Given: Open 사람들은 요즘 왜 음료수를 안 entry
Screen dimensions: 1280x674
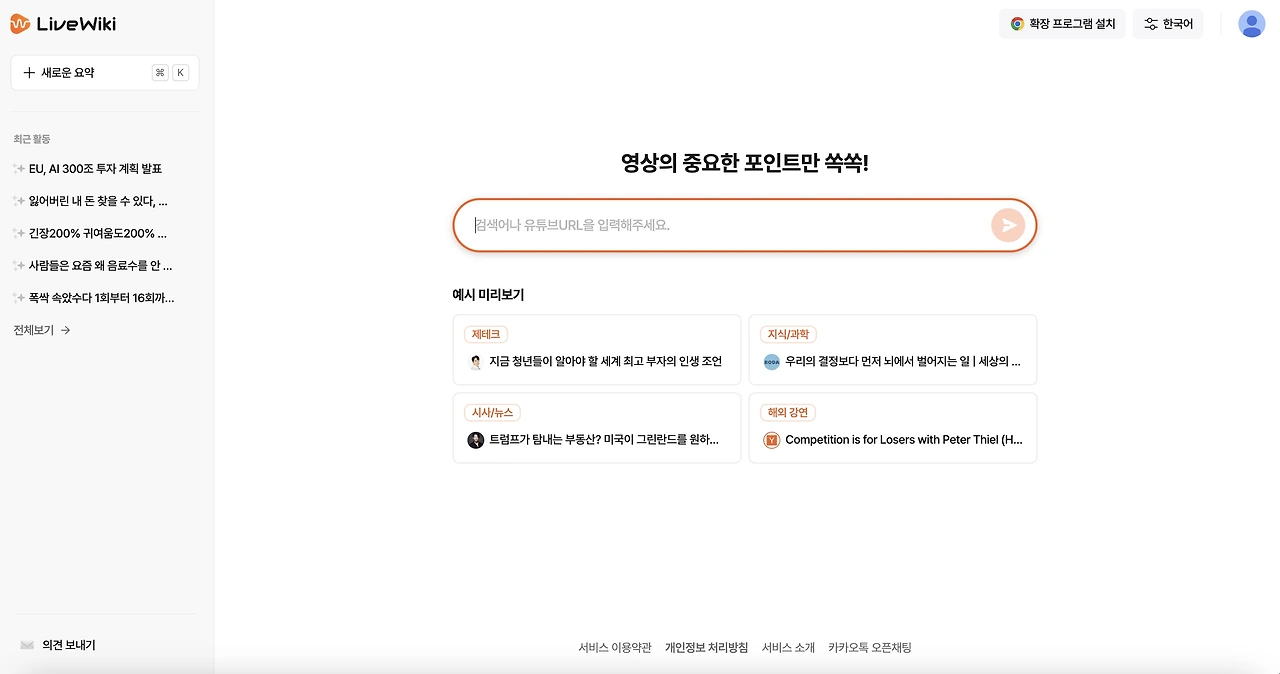Looking at the screenshot, I should [93, 265].
